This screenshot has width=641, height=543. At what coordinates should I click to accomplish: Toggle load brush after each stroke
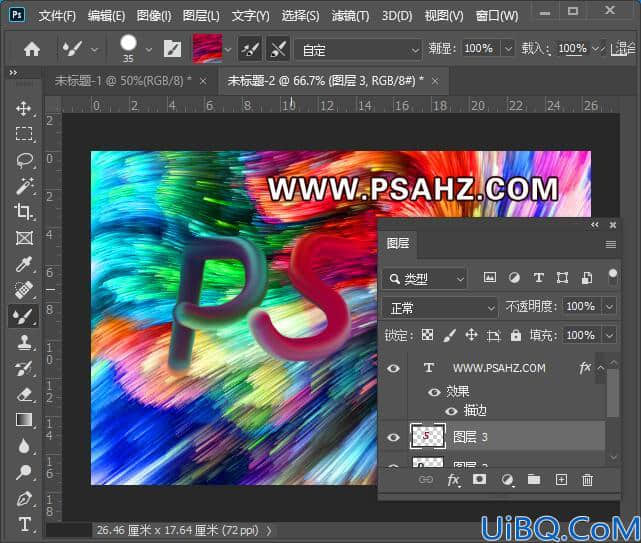tap(250, 49)
